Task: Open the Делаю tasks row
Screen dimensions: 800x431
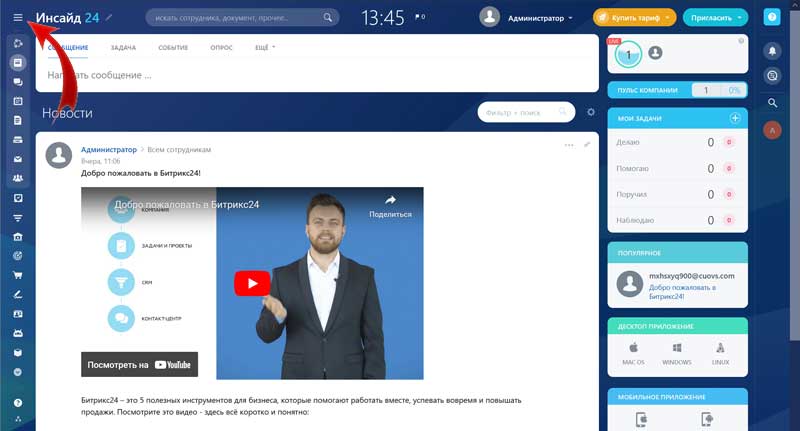Action: click(x=677, y=142)
